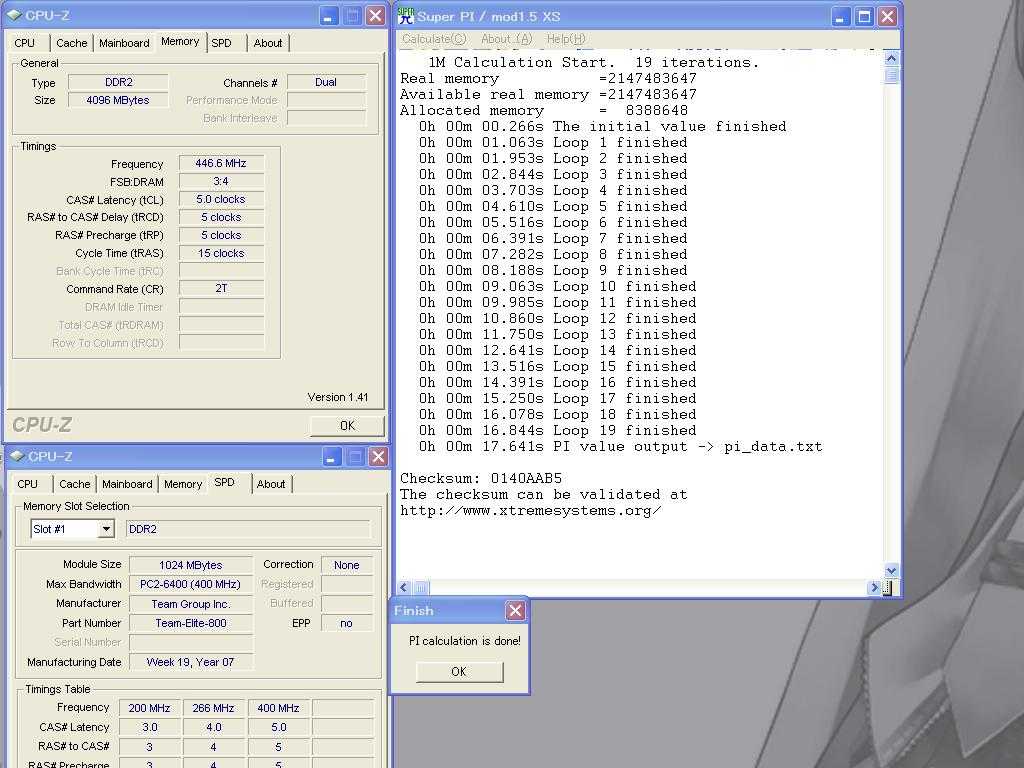Click the 266 MHz timings table frequency cell

214,708
